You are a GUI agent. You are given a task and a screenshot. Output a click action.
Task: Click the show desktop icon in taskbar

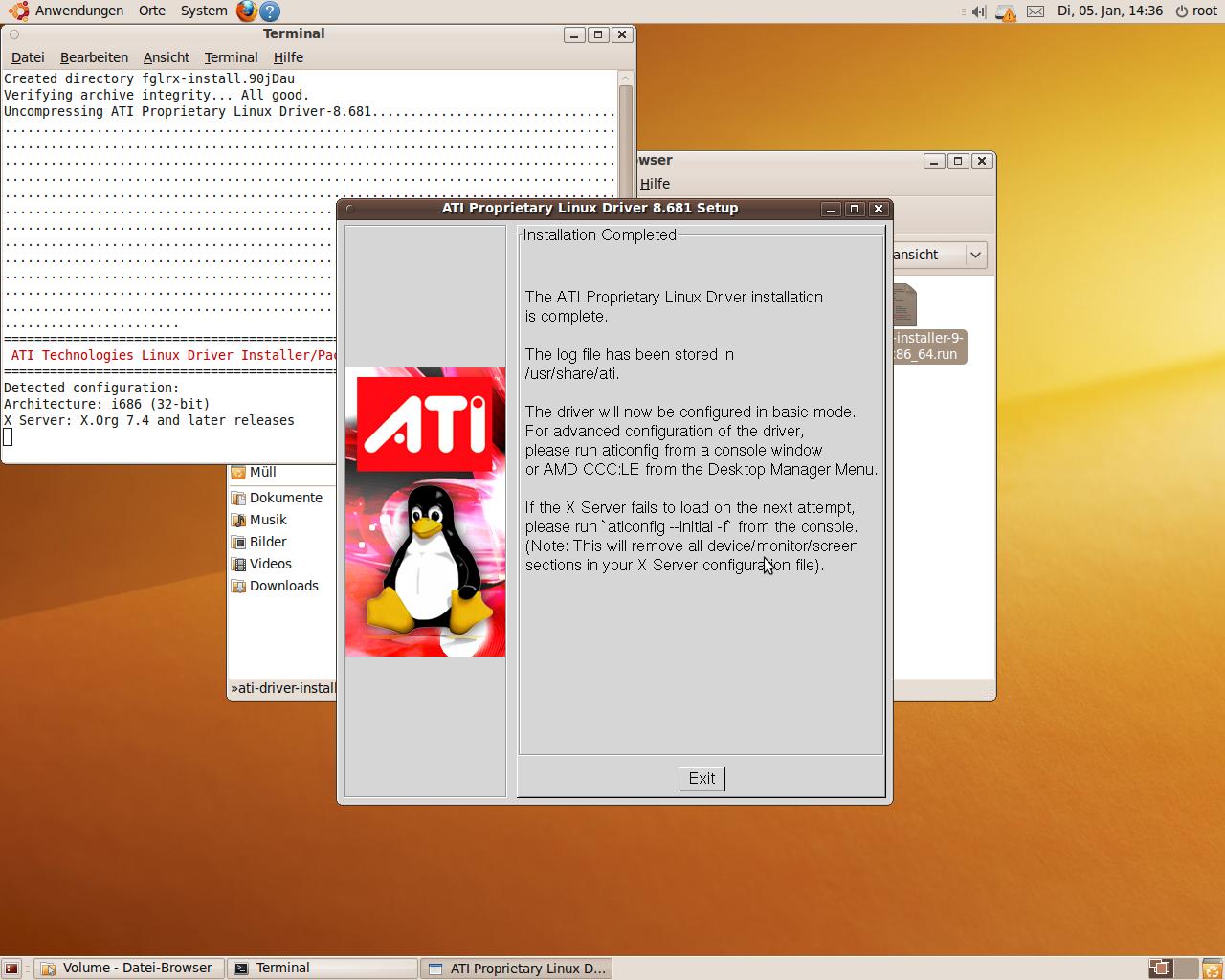pos(11,969)
